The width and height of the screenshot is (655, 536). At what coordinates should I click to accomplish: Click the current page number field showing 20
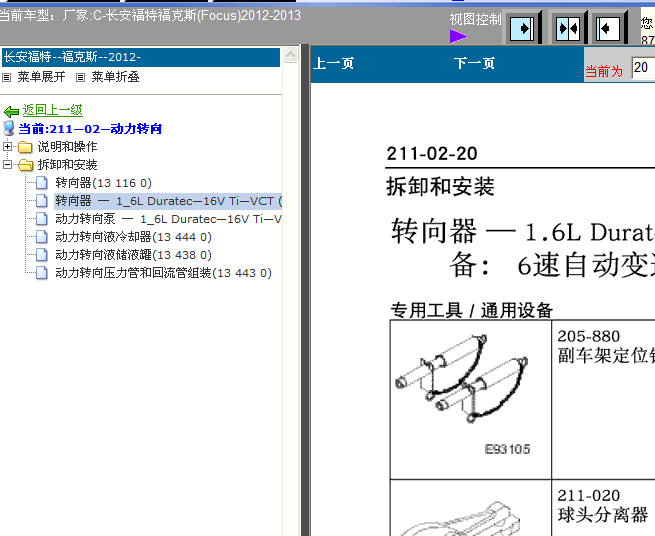643,68
